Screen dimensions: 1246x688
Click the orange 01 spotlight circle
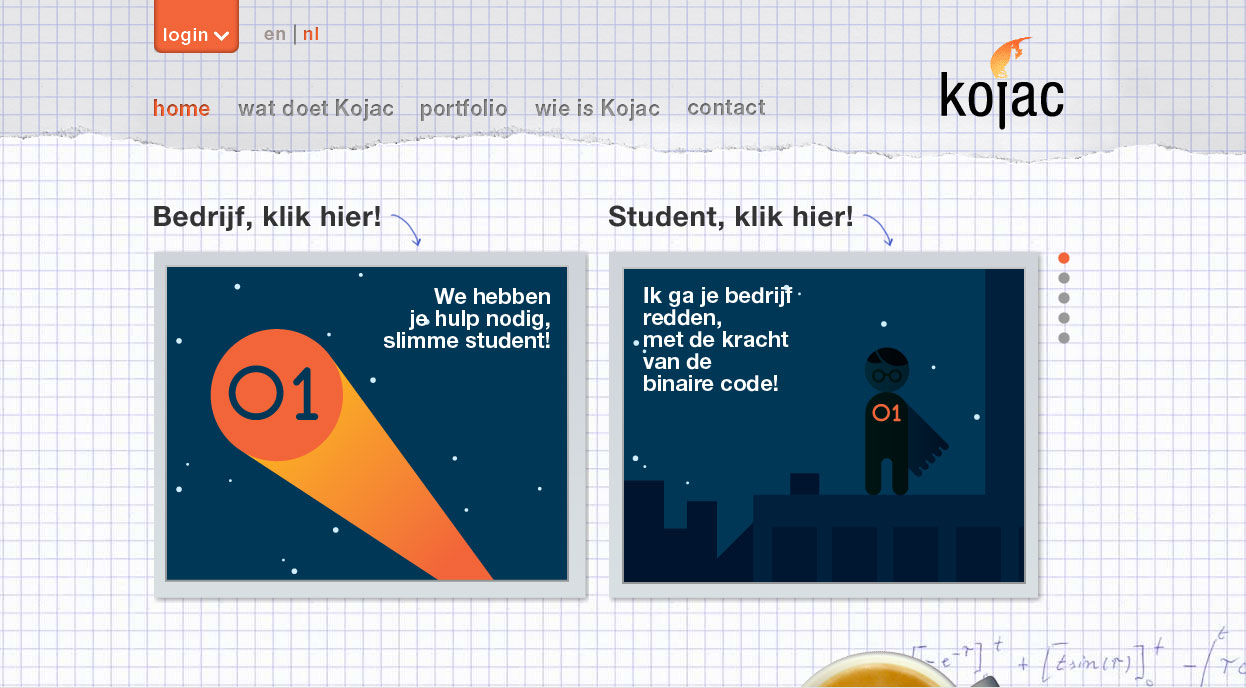tap(277, 394)
